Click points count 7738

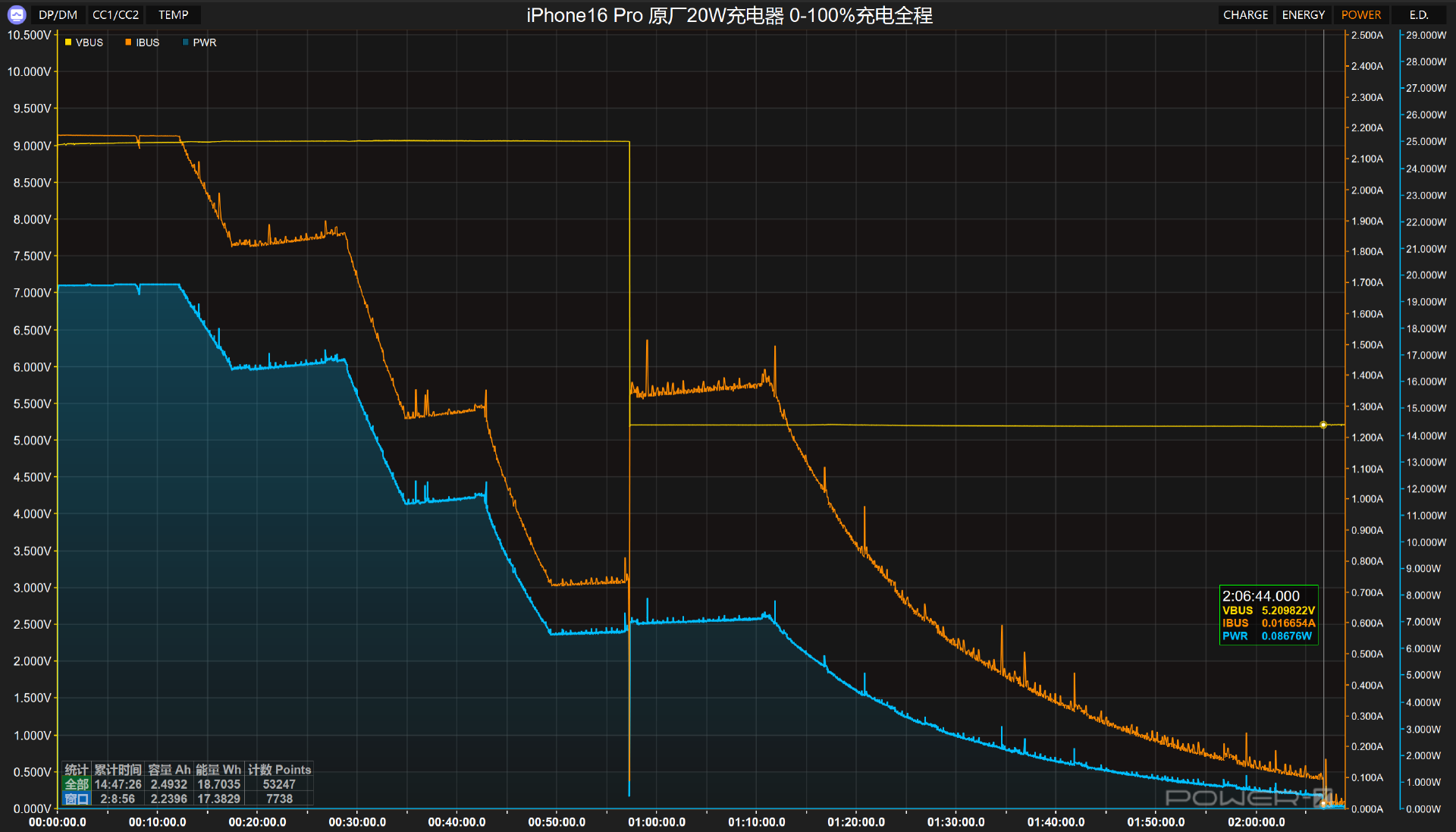[x=279, y=799]
